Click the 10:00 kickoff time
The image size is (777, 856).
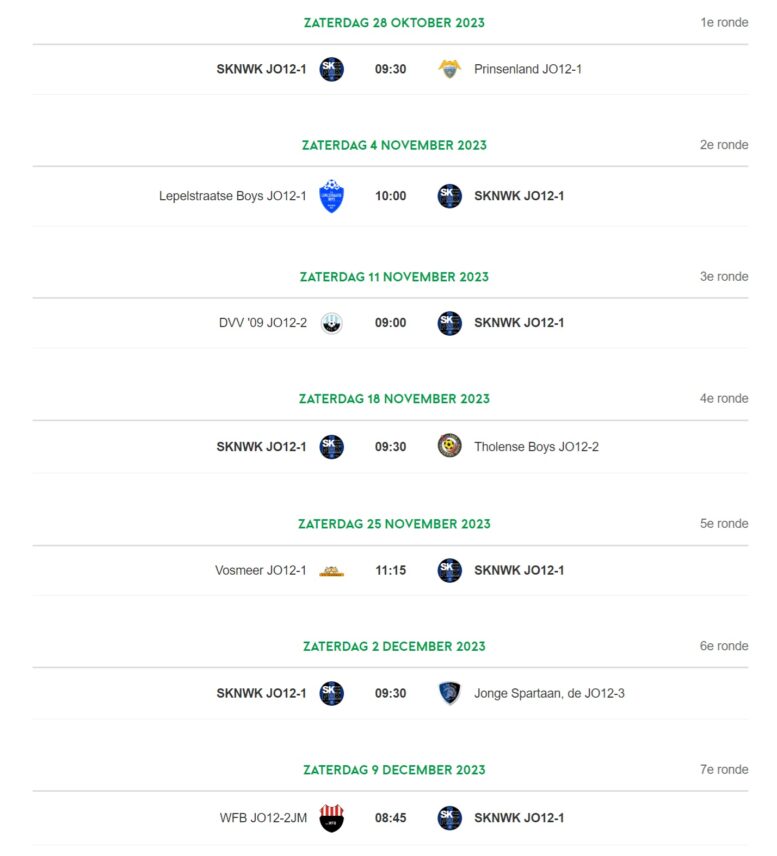(390, 196)
